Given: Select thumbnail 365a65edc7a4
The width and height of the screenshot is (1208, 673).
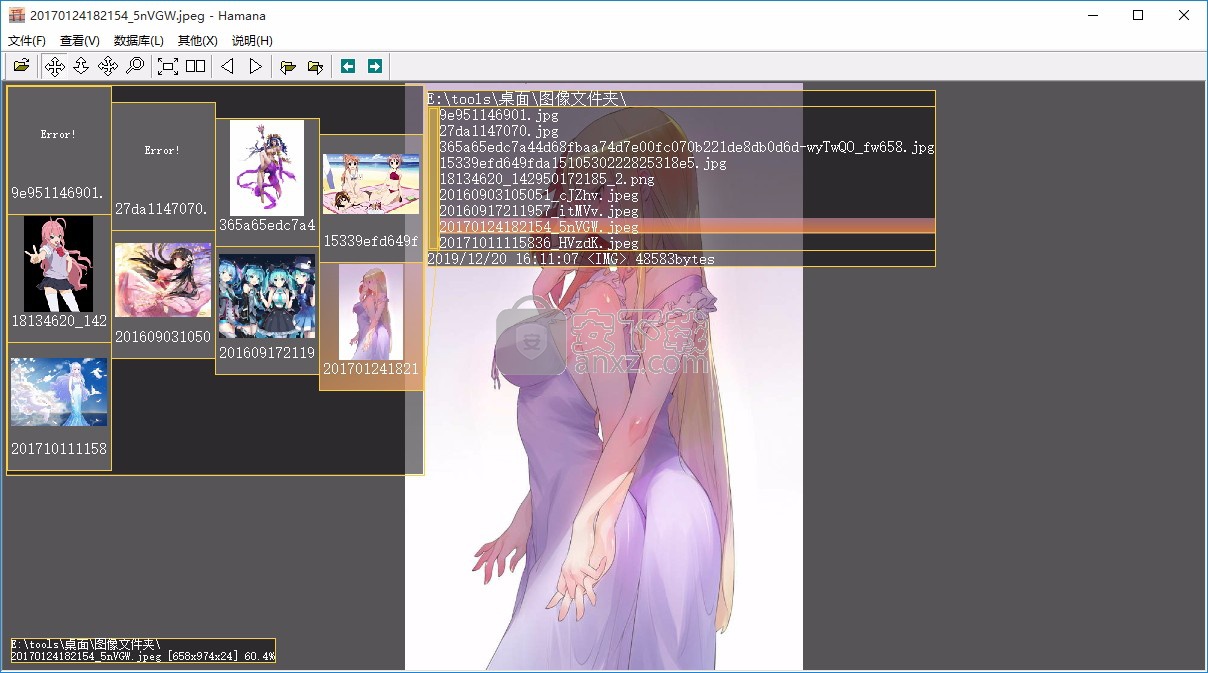Looking at the screenshot, I should click(x=267, y=182).
